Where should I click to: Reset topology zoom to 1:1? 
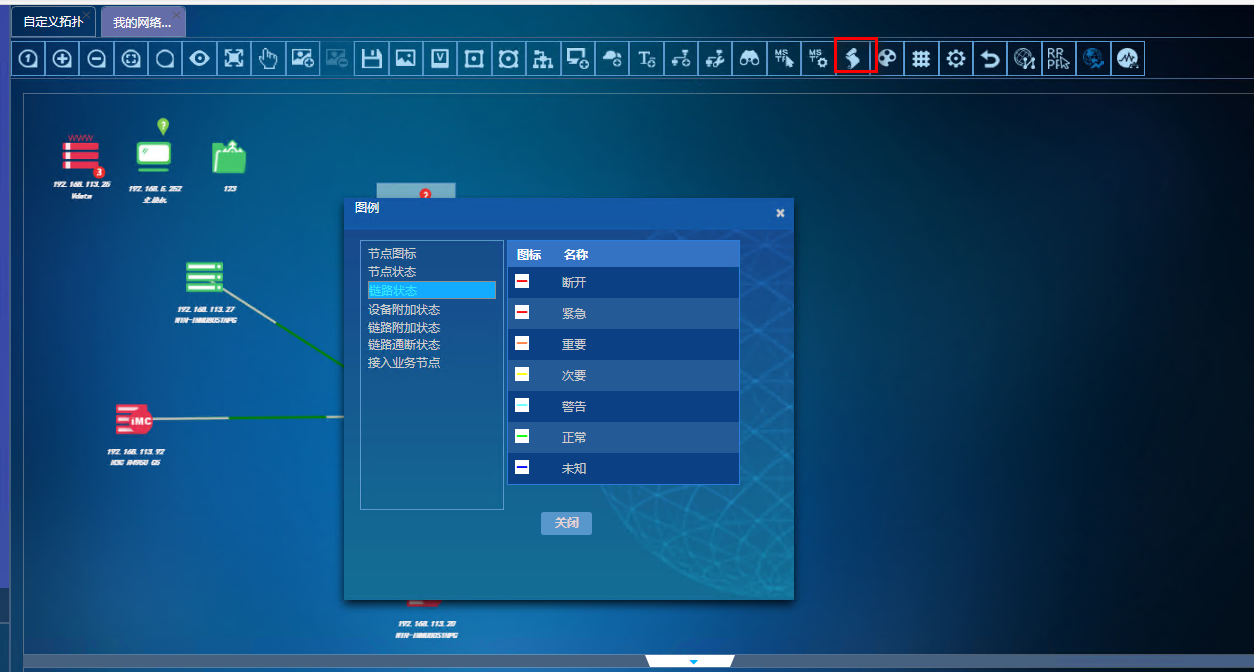(x=28, y=59)
